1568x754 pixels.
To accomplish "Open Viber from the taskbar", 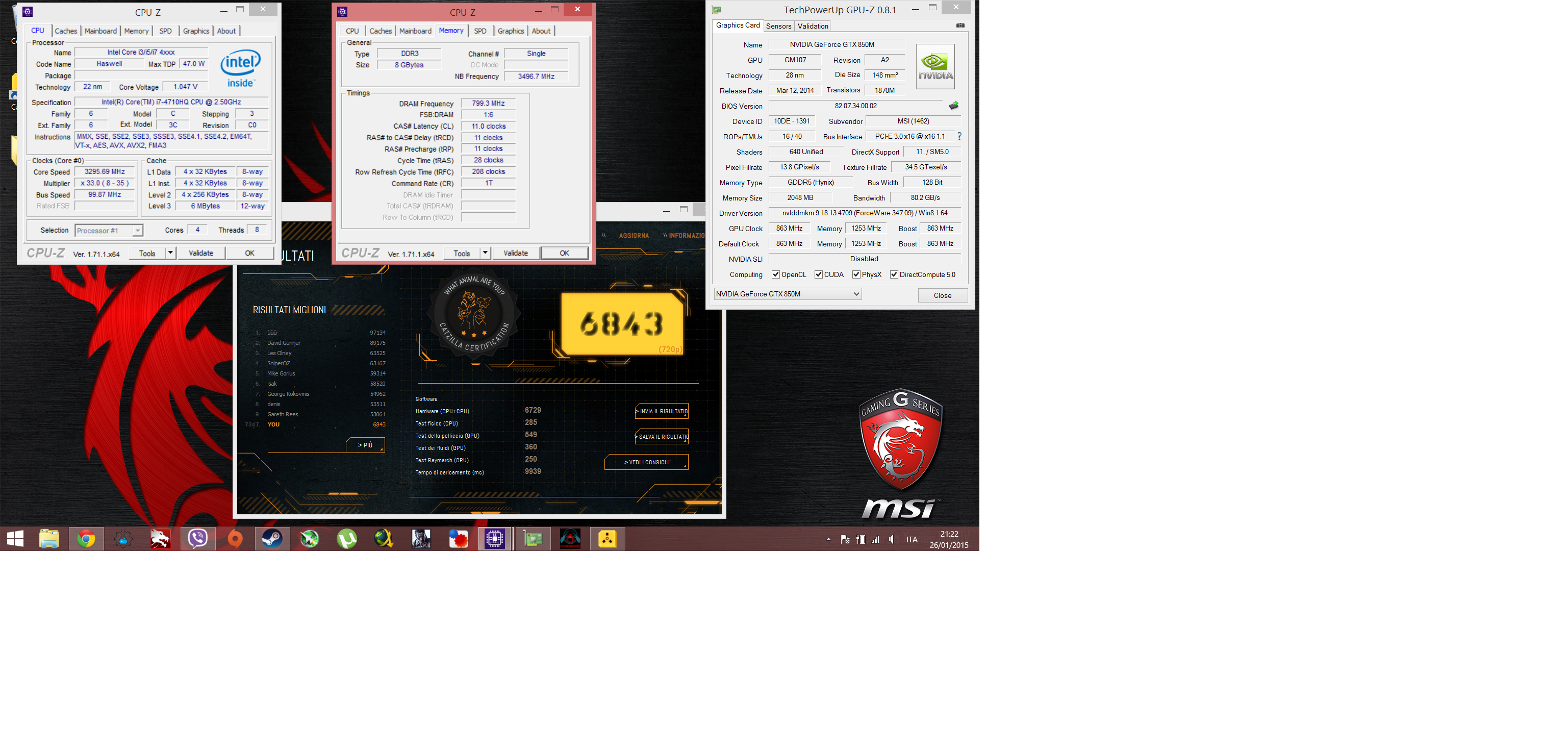I will 198,539.
